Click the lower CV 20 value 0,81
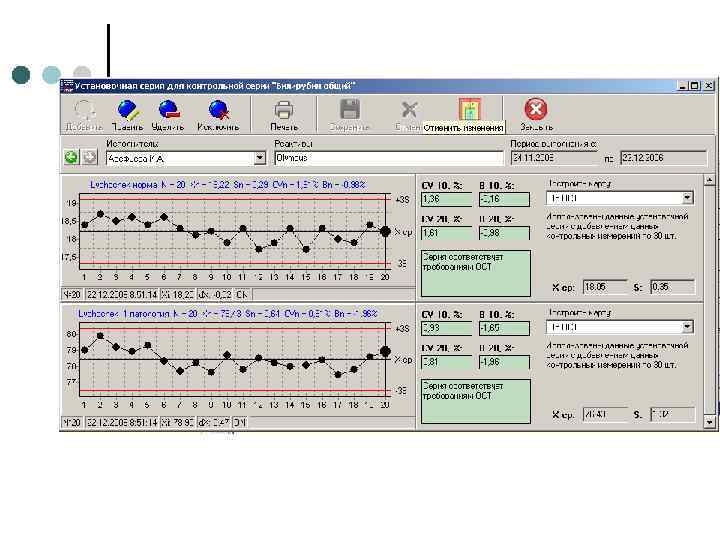Image resolution: width=720 pixels, height=540 pixels. tap(446, 362)
